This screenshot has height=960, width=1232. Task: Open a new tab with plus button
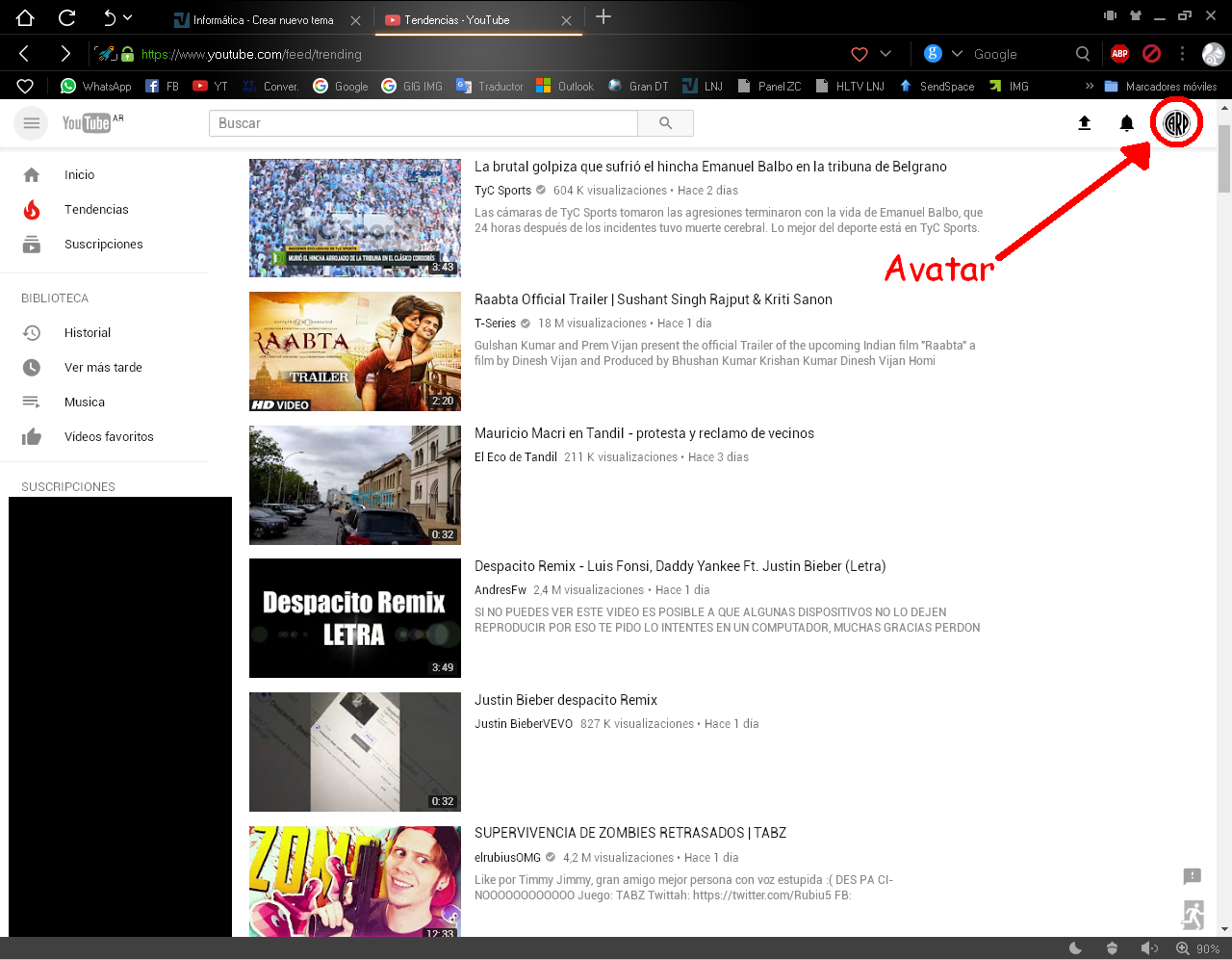(x=603, y=16)
